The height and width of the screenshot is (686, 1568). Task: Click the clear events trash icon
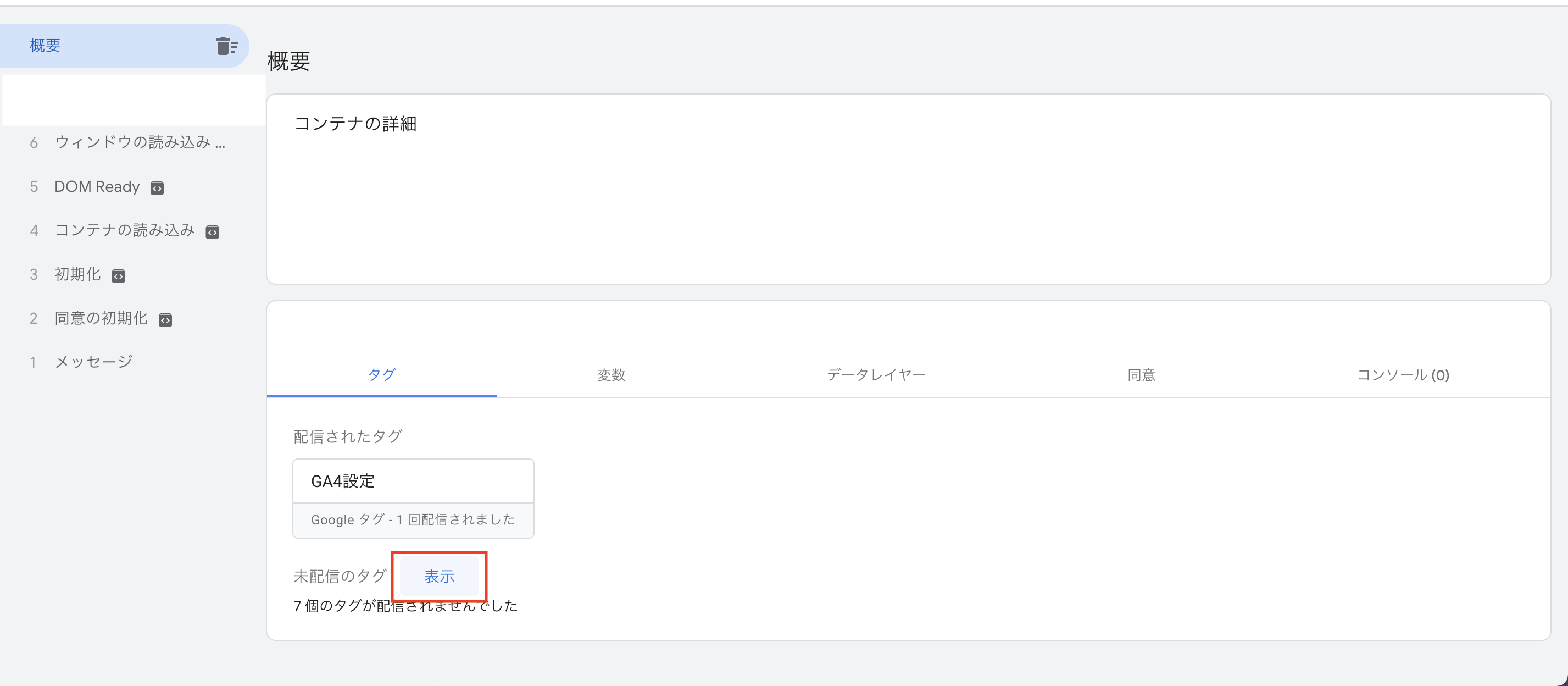[226, 46]
